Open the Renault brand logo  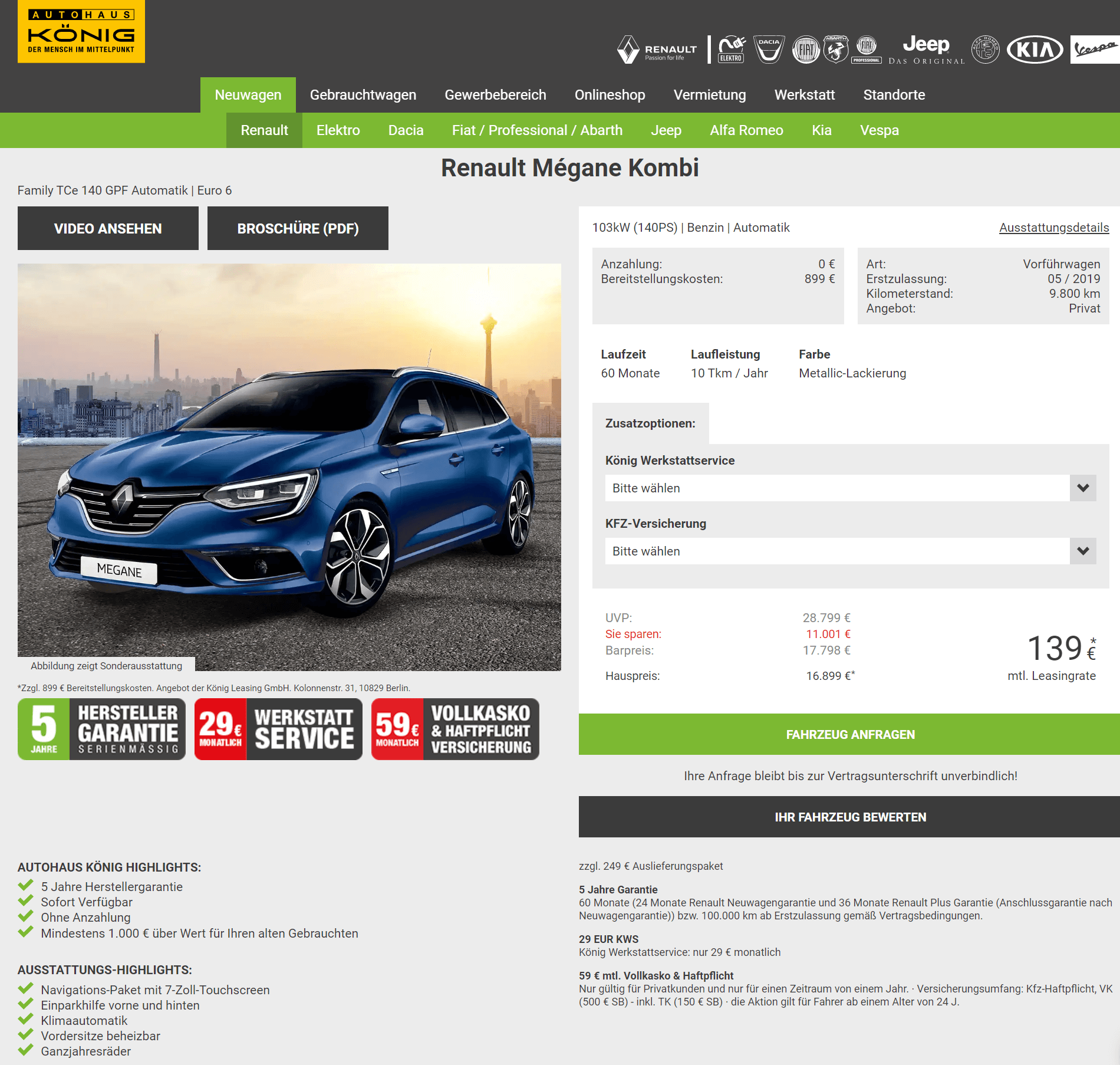(657, 50)
